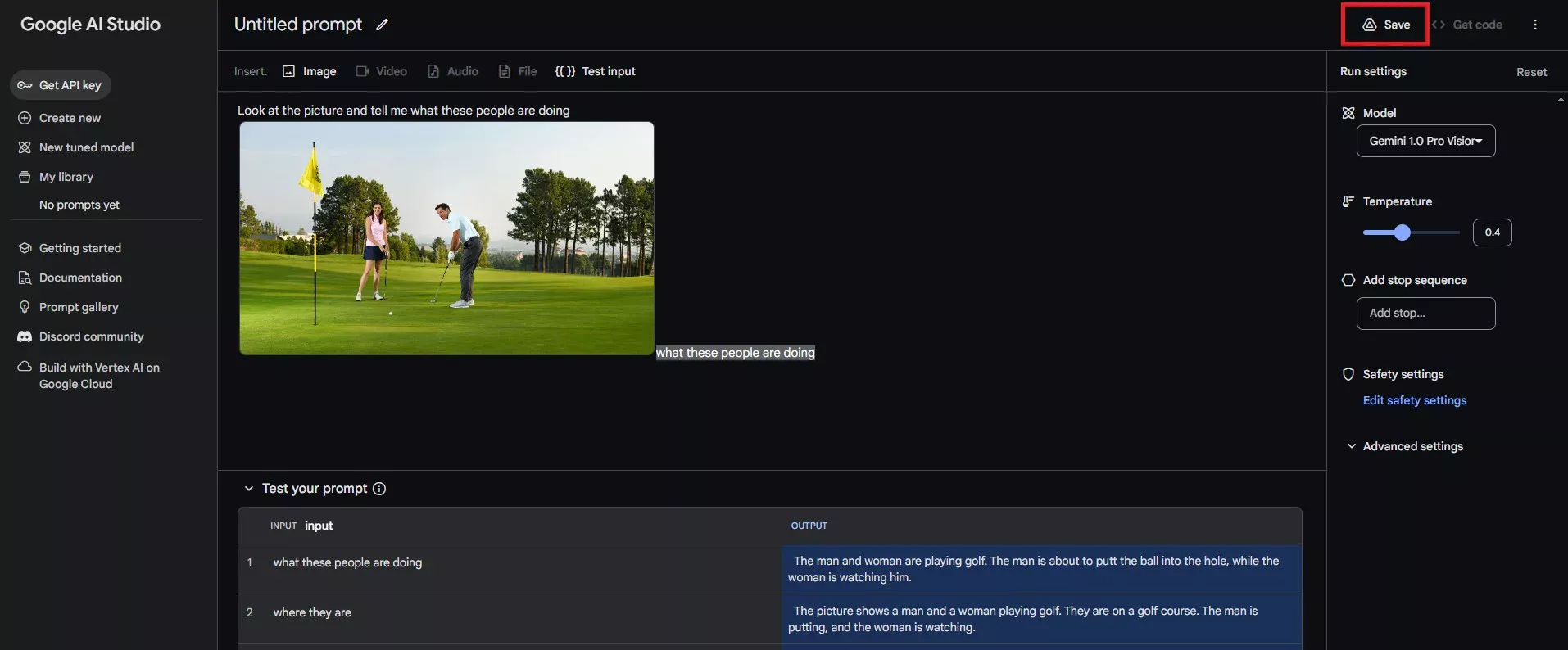Click the info icon beside Test your prompt
The image size is (1568, 650).
click(x=379, y=489)
